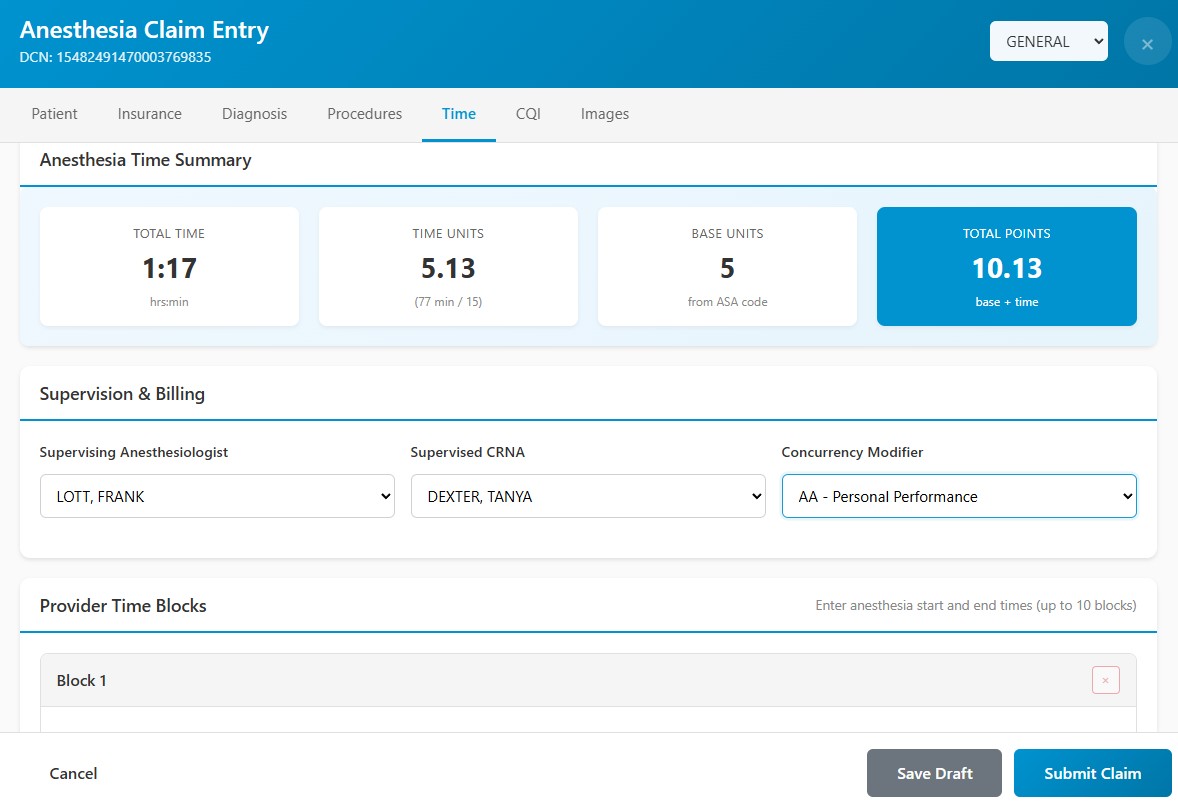
Task: Switch to the Patient tab
Action: [x=54, y=114]
